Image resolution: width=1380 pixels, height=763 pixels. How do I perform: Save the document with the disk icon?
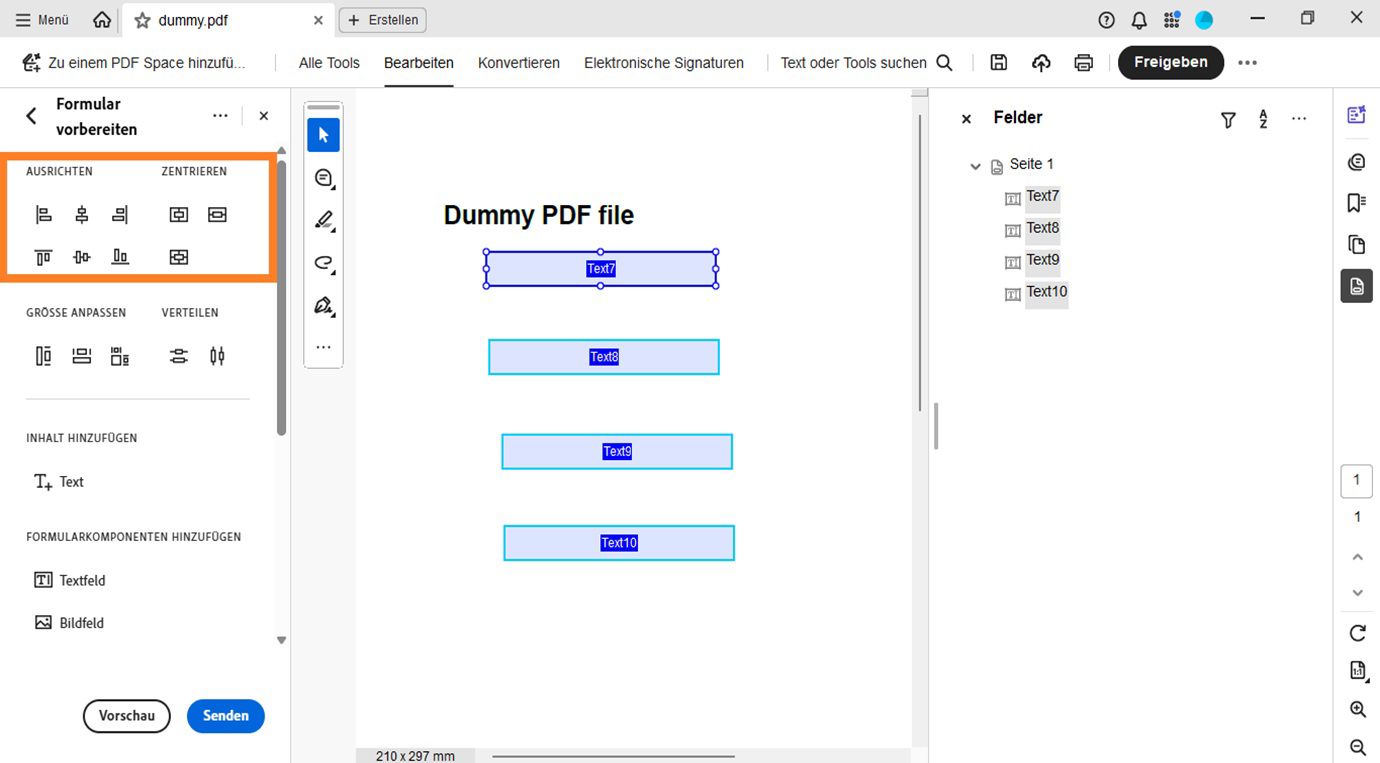(998, 62)
